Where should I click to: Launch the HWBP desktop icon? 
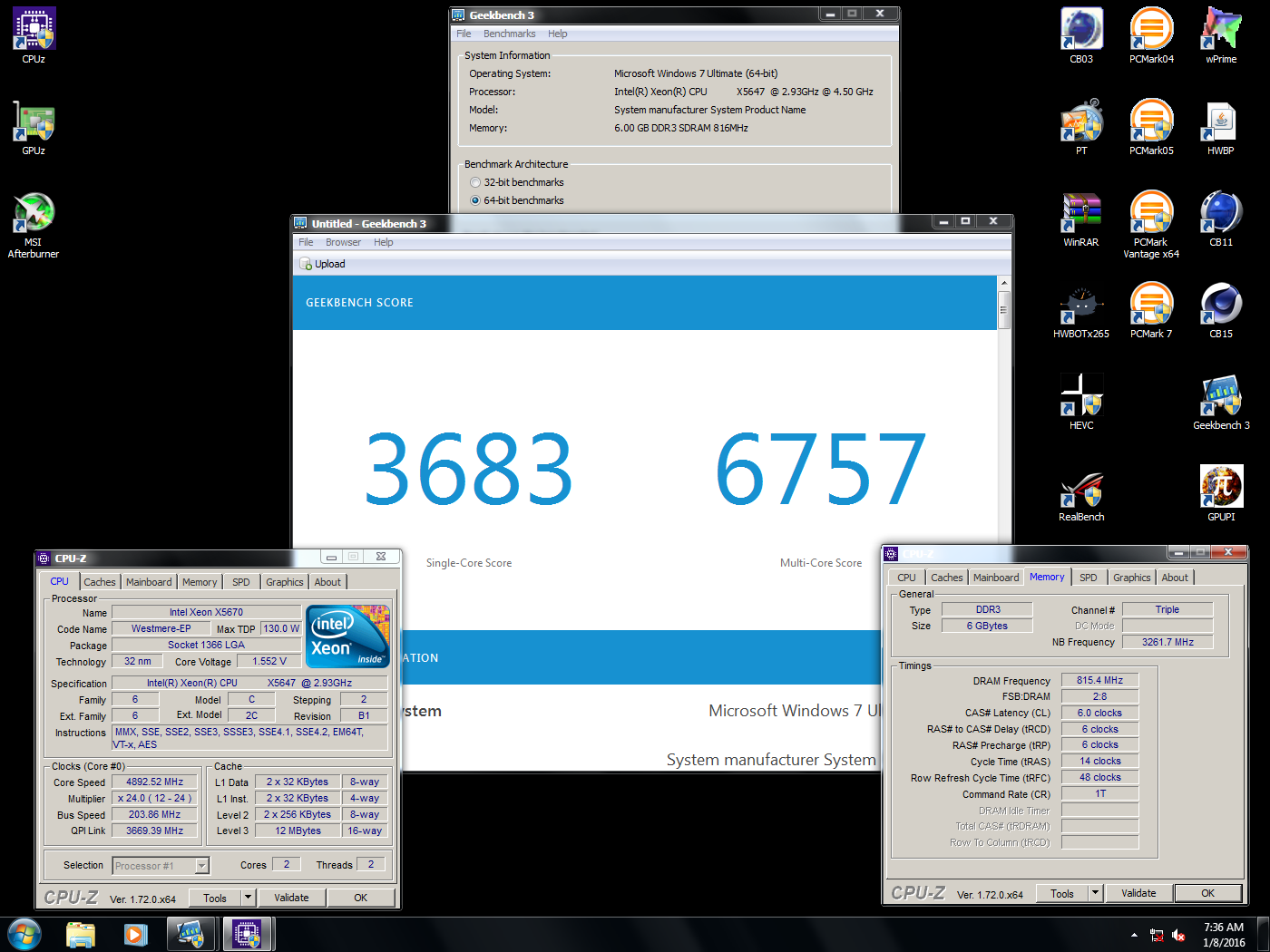[x=1221, y=127]
